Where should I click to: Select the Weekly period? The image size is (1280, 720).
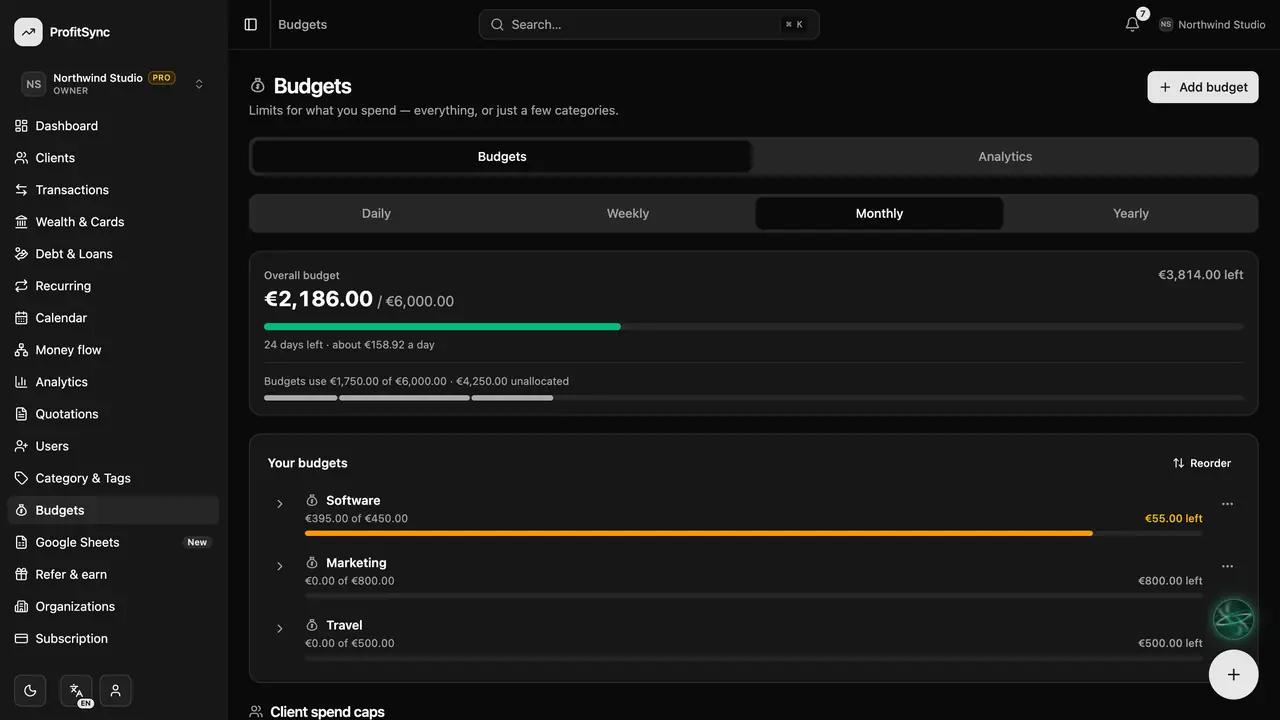[x=628, y=213]
